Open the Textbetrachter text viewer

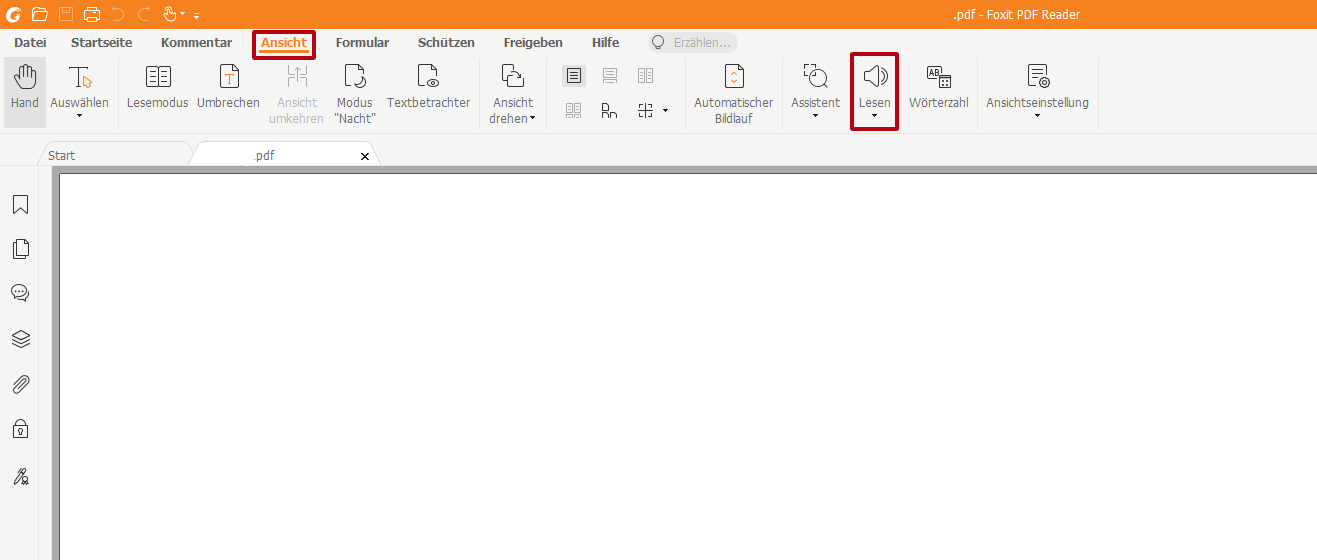point(428,87)
